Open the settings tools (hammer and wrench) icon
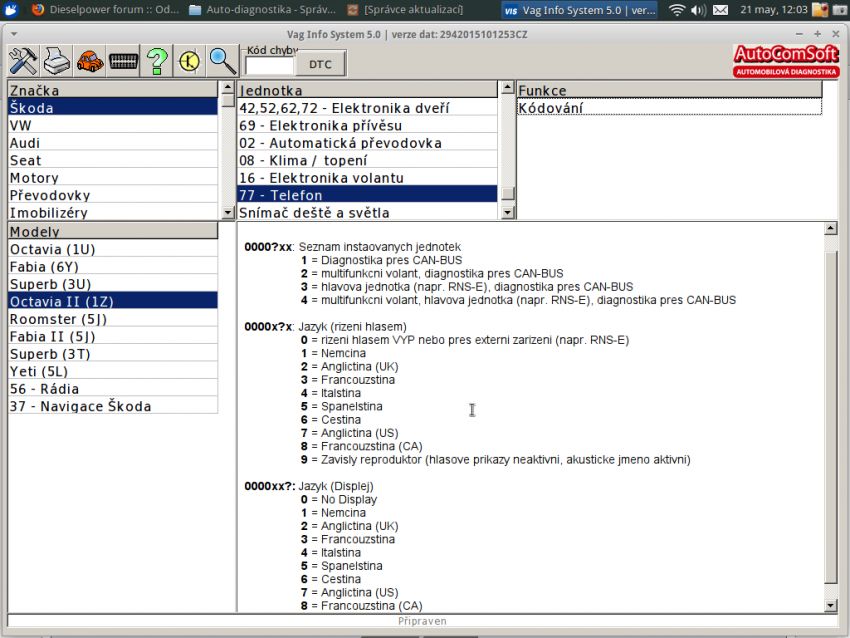850x638 pixels. coord(23,61)
